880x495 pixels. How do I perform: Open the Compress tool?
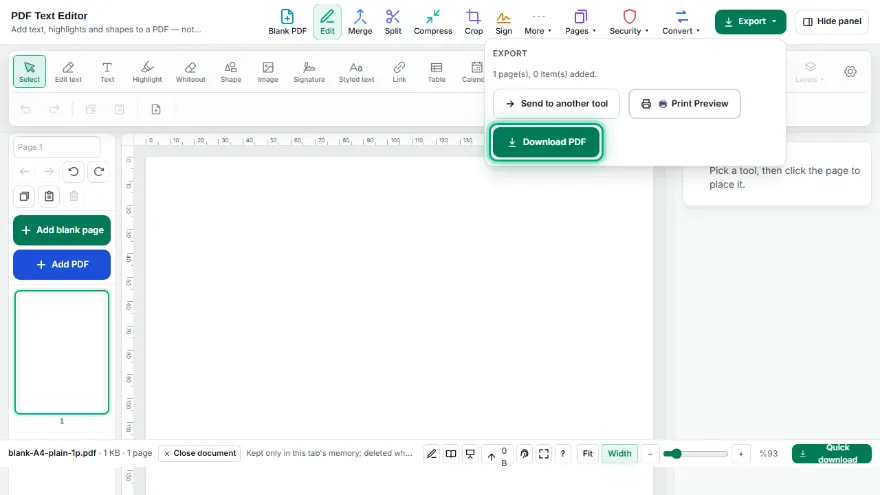(433, 22)
